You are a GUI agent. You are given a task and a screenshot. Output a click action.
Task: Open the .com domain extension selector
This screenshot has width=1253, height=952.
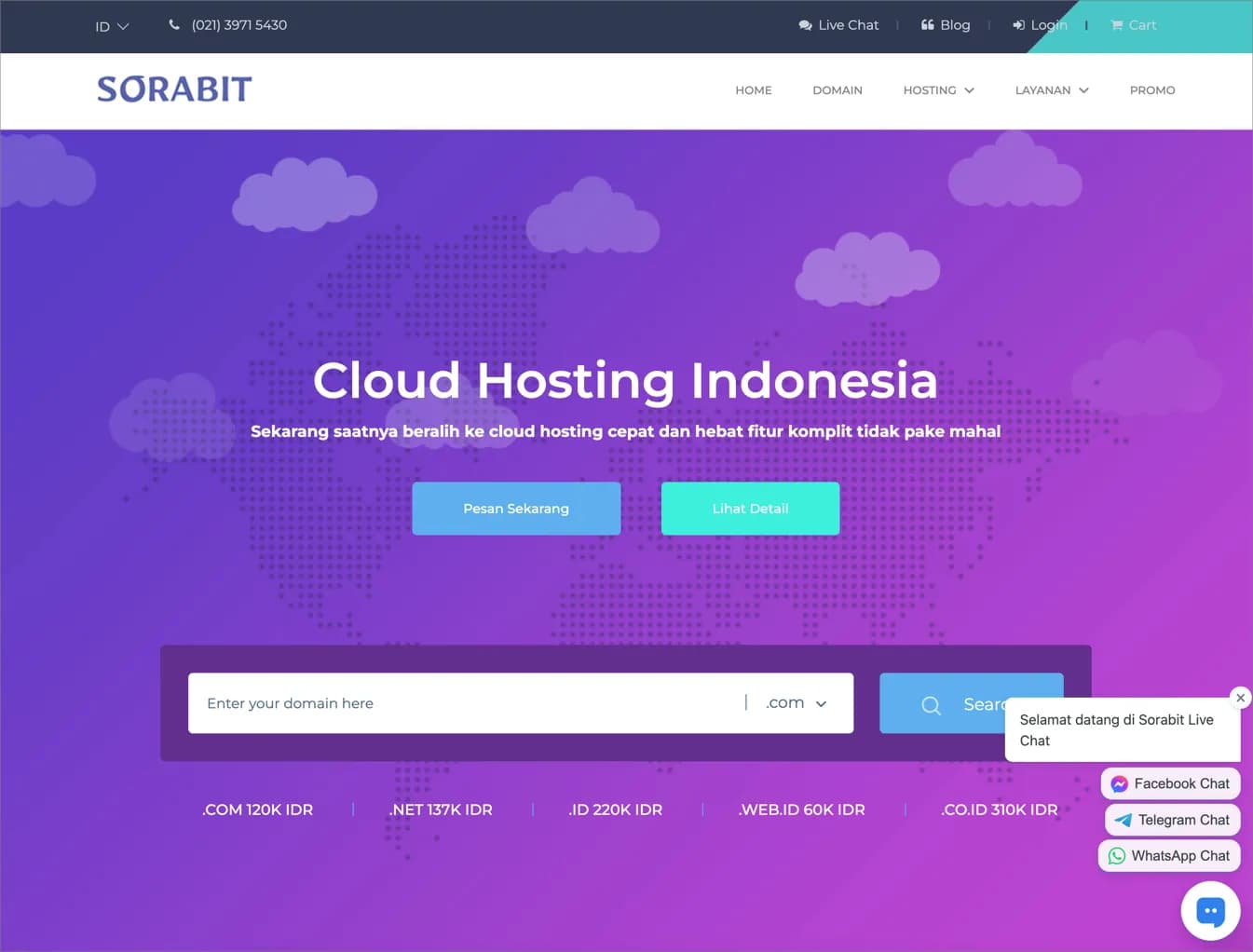[x=797, y=702]
